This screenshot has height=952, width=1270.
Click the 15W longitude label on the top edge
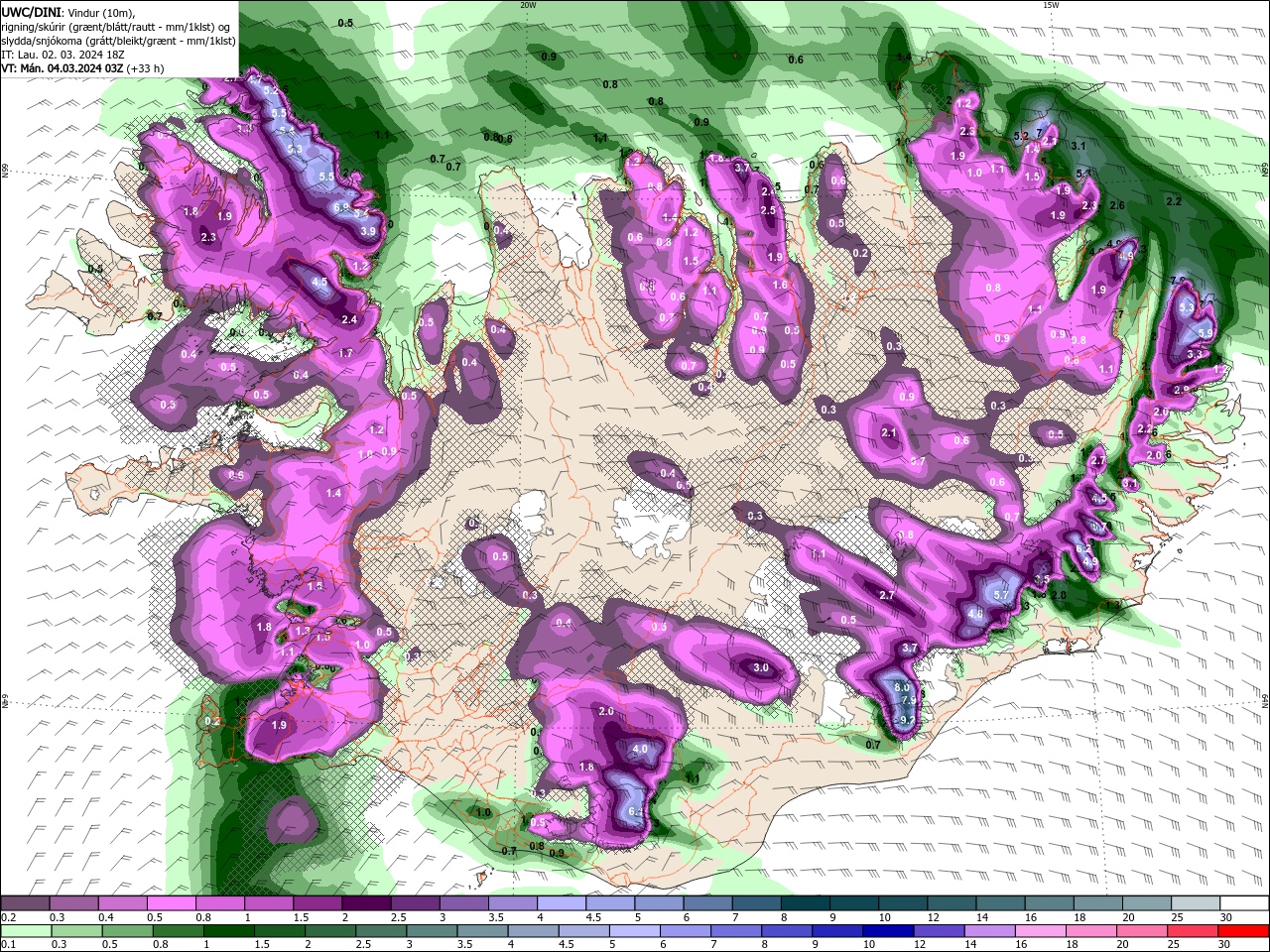[1051, 5]
